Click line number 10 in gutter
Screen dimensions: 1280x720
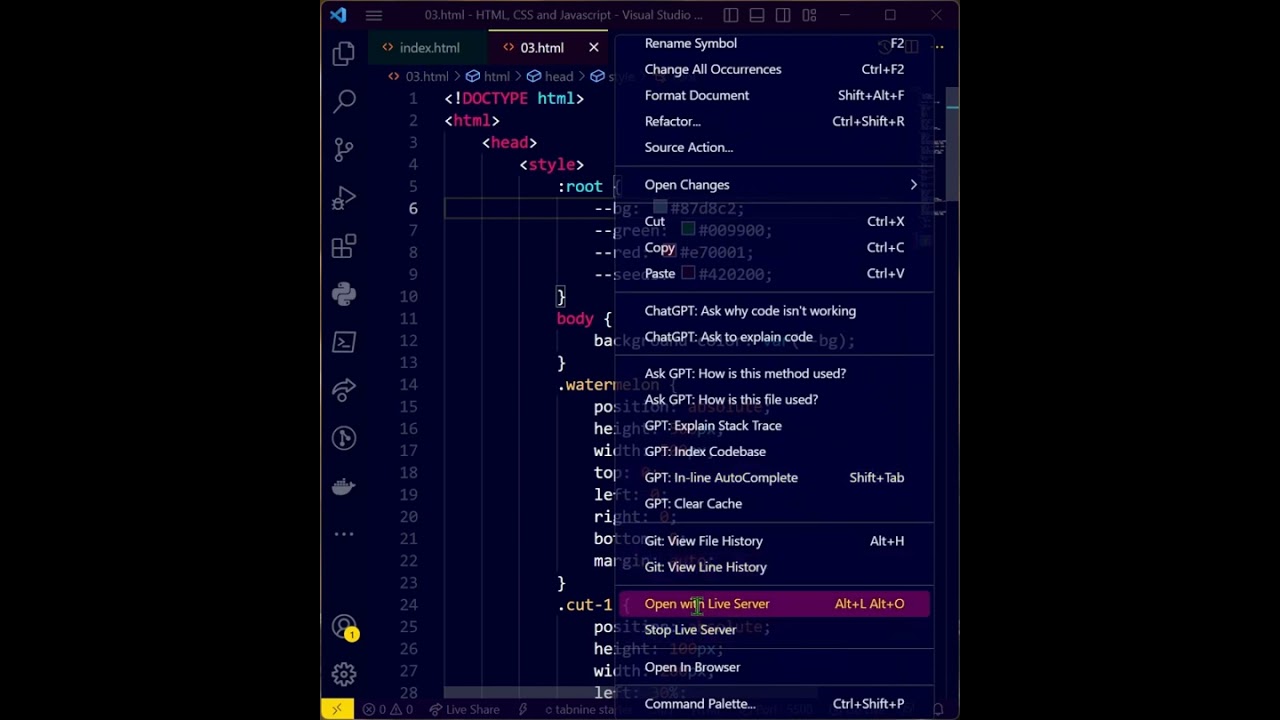click(x=409, y=296)
